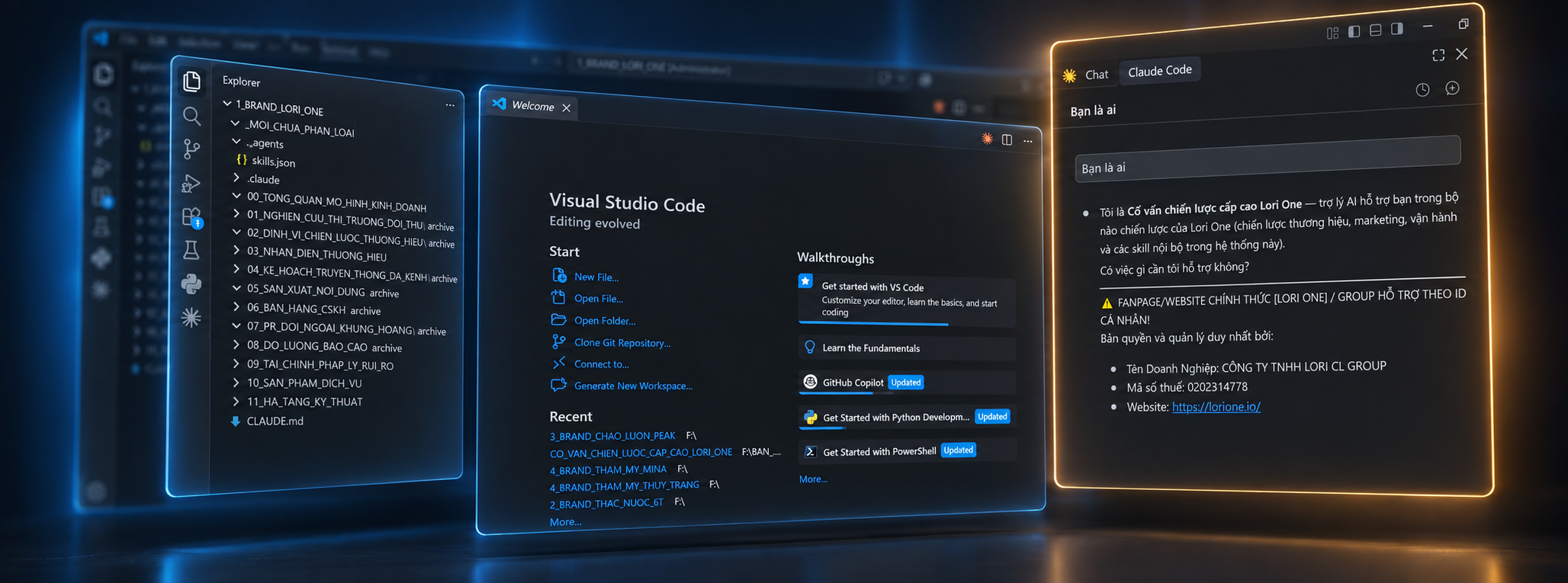This screenshot has height=583, width=1568.
Task: Open the Python icon in the activity bar
Action: click(x=191, y=283)
